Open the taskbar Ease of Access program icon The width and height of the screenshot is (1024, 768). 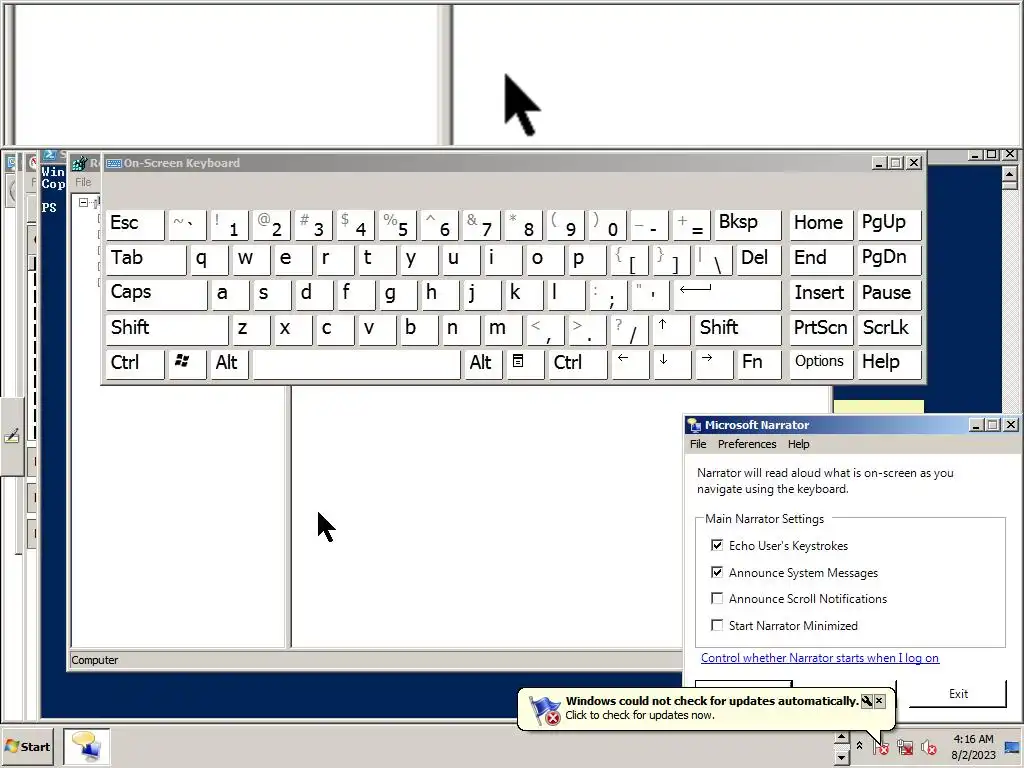[x=86, y=746]
